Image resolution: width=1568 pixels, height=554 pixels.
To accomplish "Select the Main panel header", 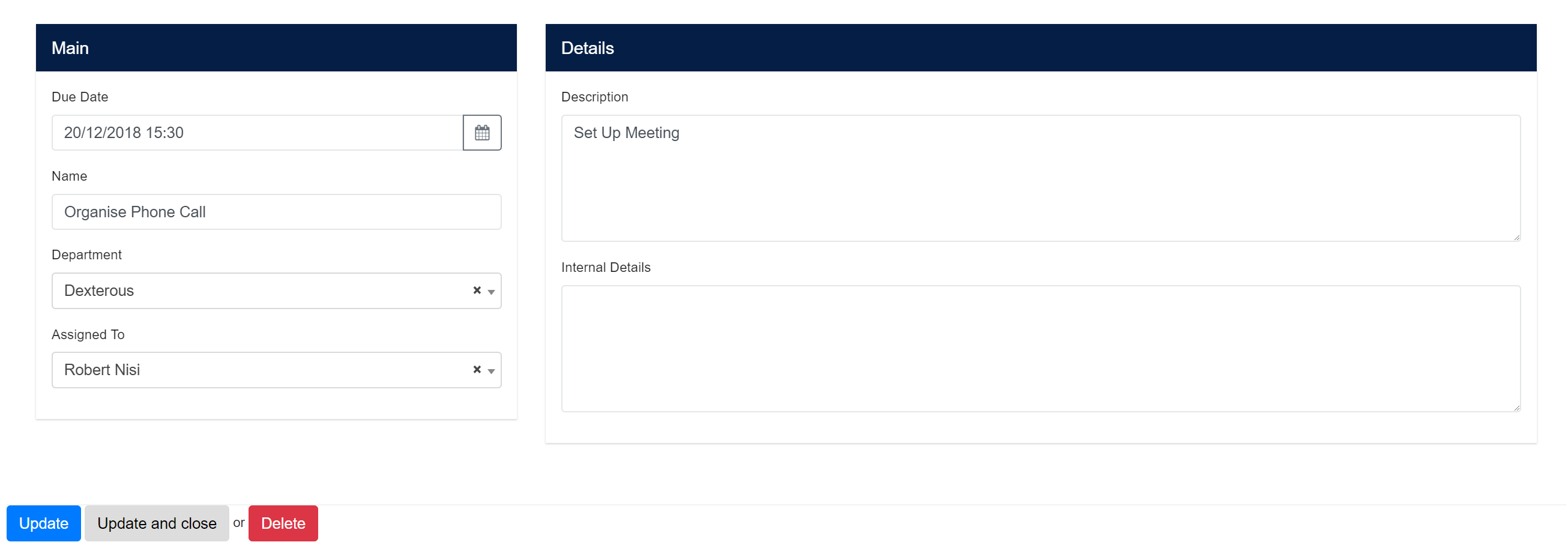I will tap(276, 48).
